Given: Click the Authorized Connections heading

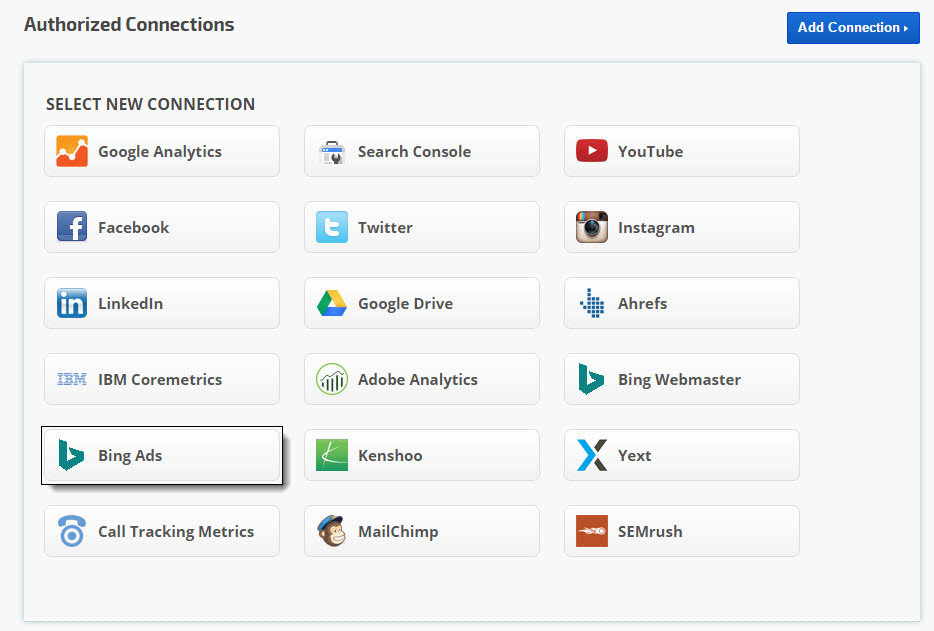Looking at the screenshot, I should (x=129, y=25).
